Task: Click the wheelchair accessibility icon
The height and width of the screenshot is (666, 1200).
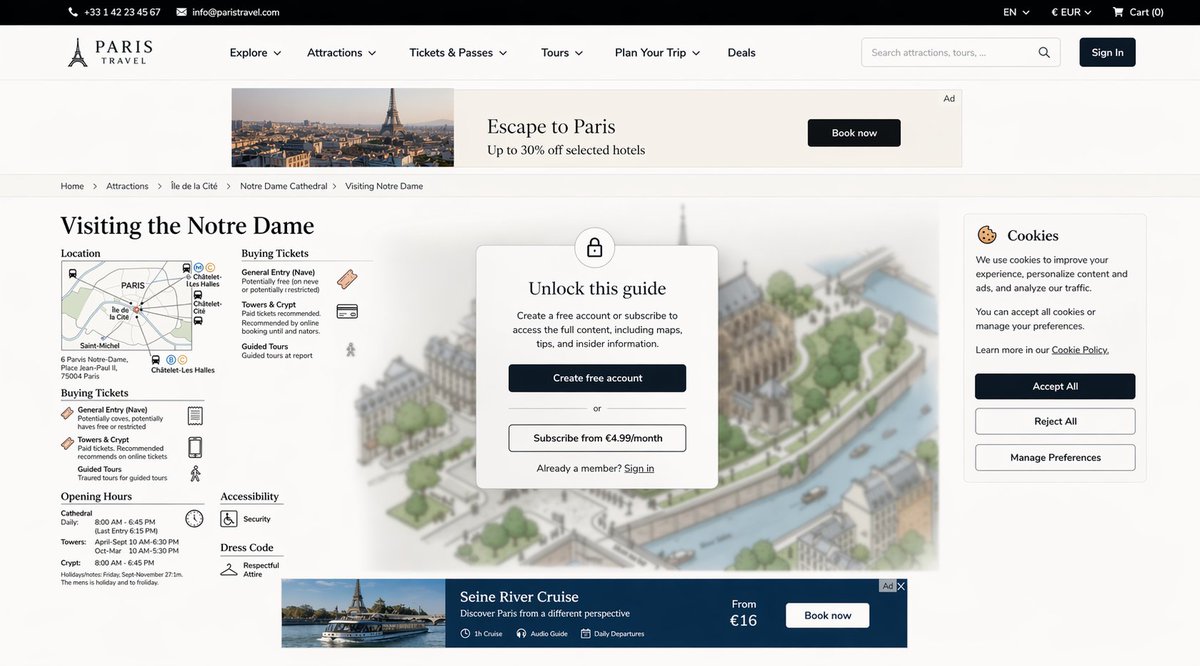Action: point(229,519)
